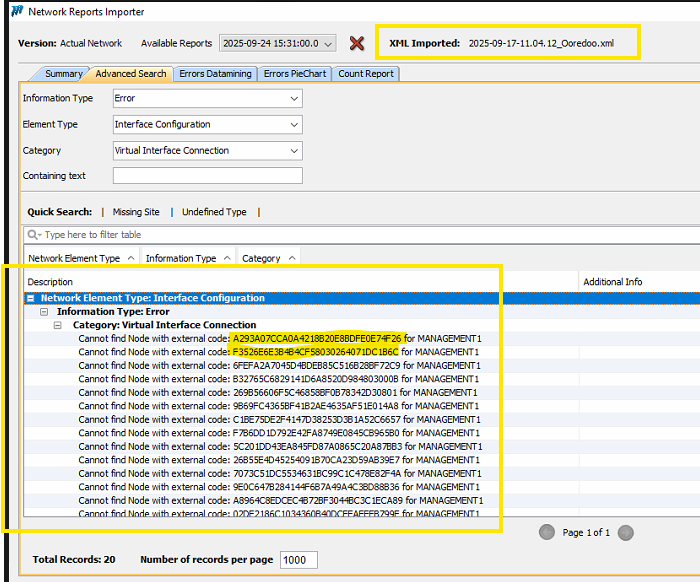700x582 pixels.
Task: Click the search magnifier icon in filter box
Action: point(34,234)
